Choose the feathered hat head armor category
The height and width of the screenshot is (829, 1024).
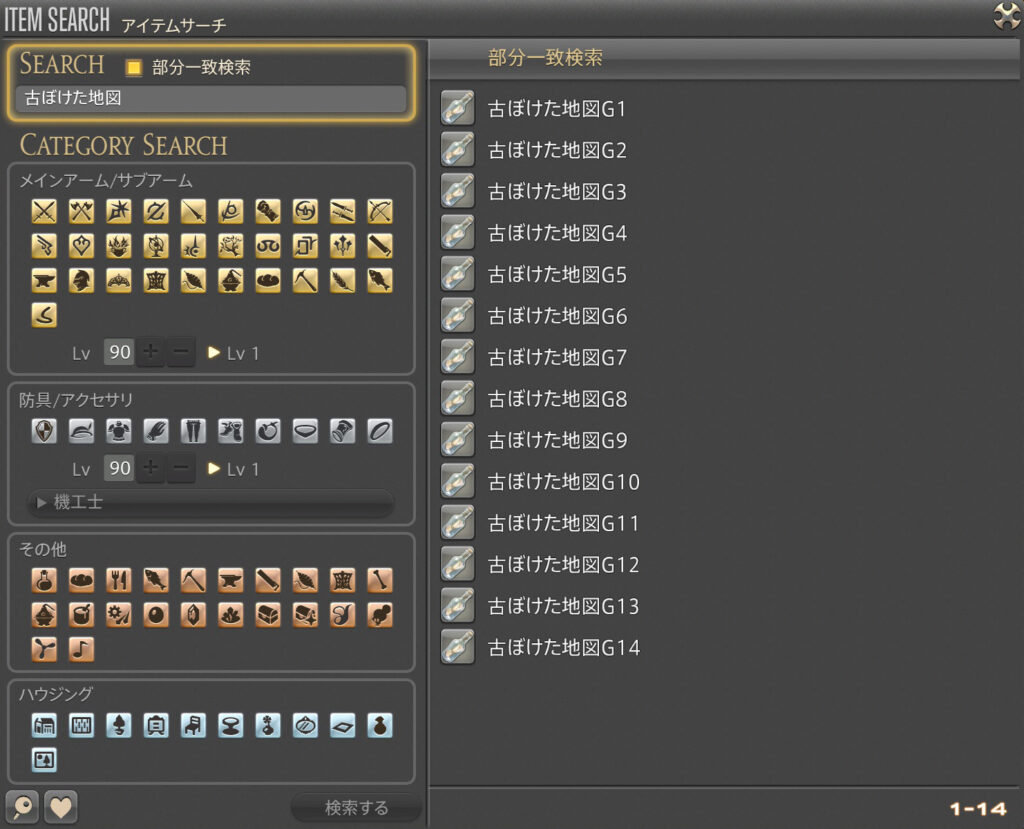coord(81,431)
